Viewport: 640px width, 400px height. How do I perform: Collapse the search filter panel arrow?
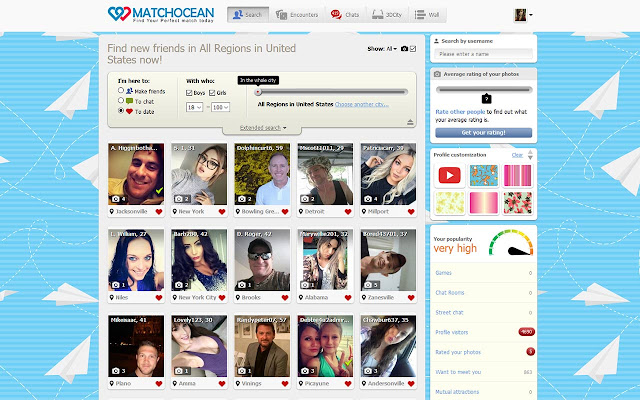410,122
